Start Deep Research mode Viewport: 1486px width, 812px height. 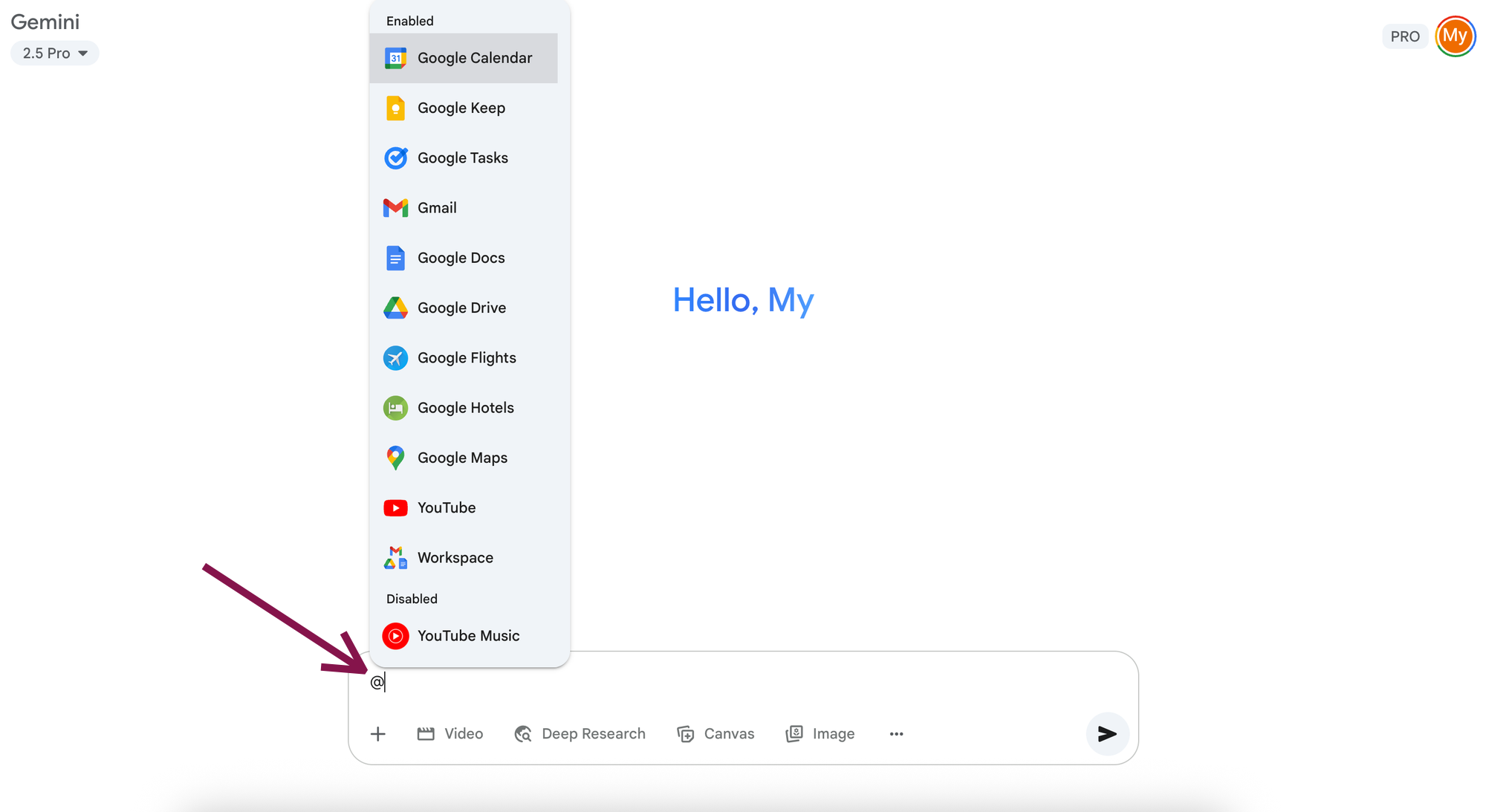point(580,734)
